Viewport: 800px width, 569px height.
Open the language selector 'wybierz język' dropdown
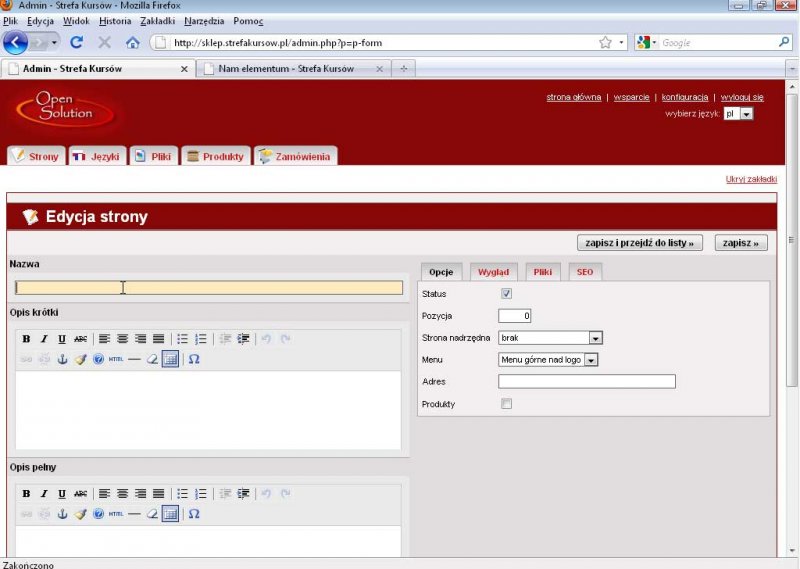(746, 114)
